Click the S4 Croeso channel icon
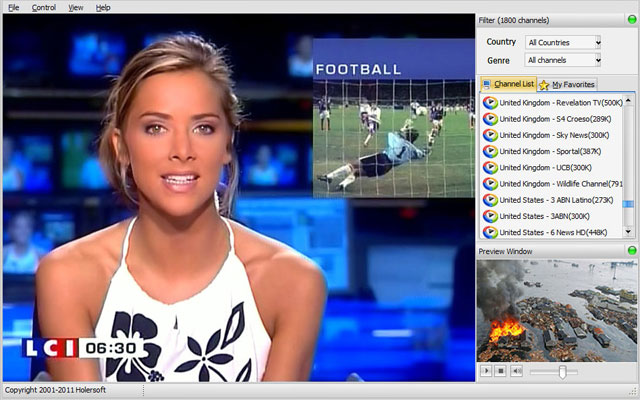 click(x=490, y=119)
